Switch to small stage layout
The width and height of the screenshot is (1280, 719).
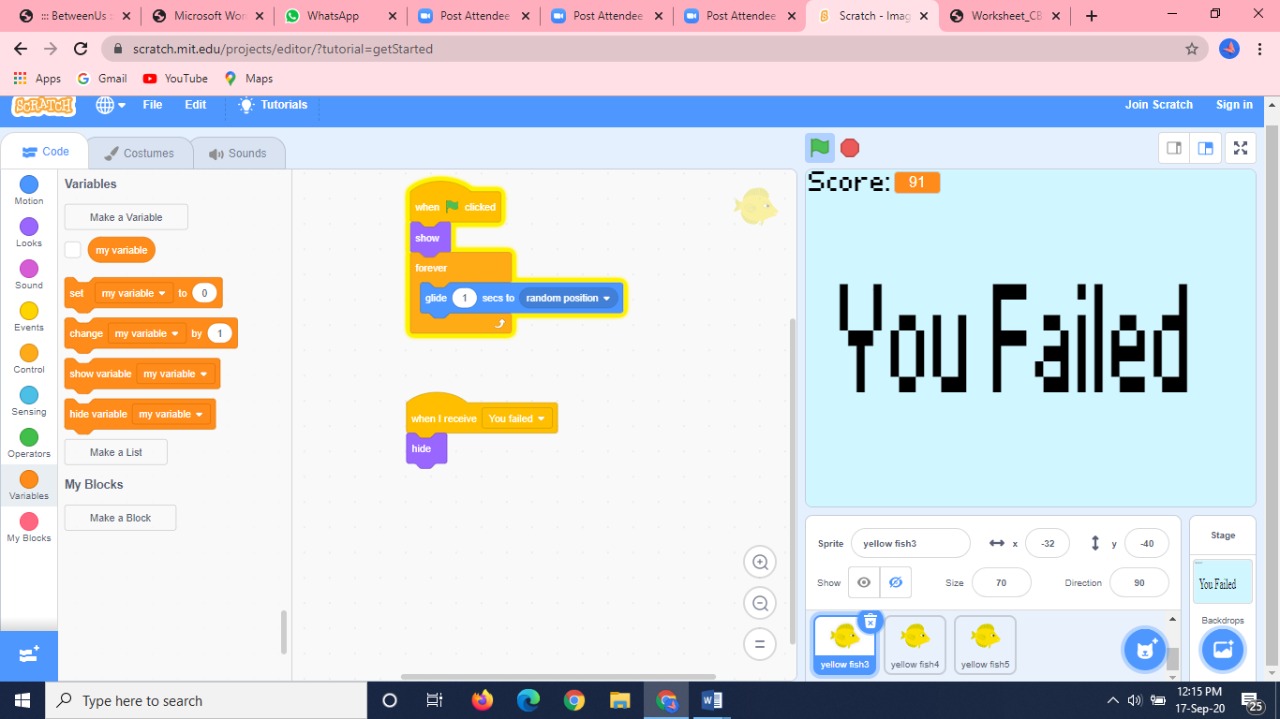click(x=1174, y=148)
